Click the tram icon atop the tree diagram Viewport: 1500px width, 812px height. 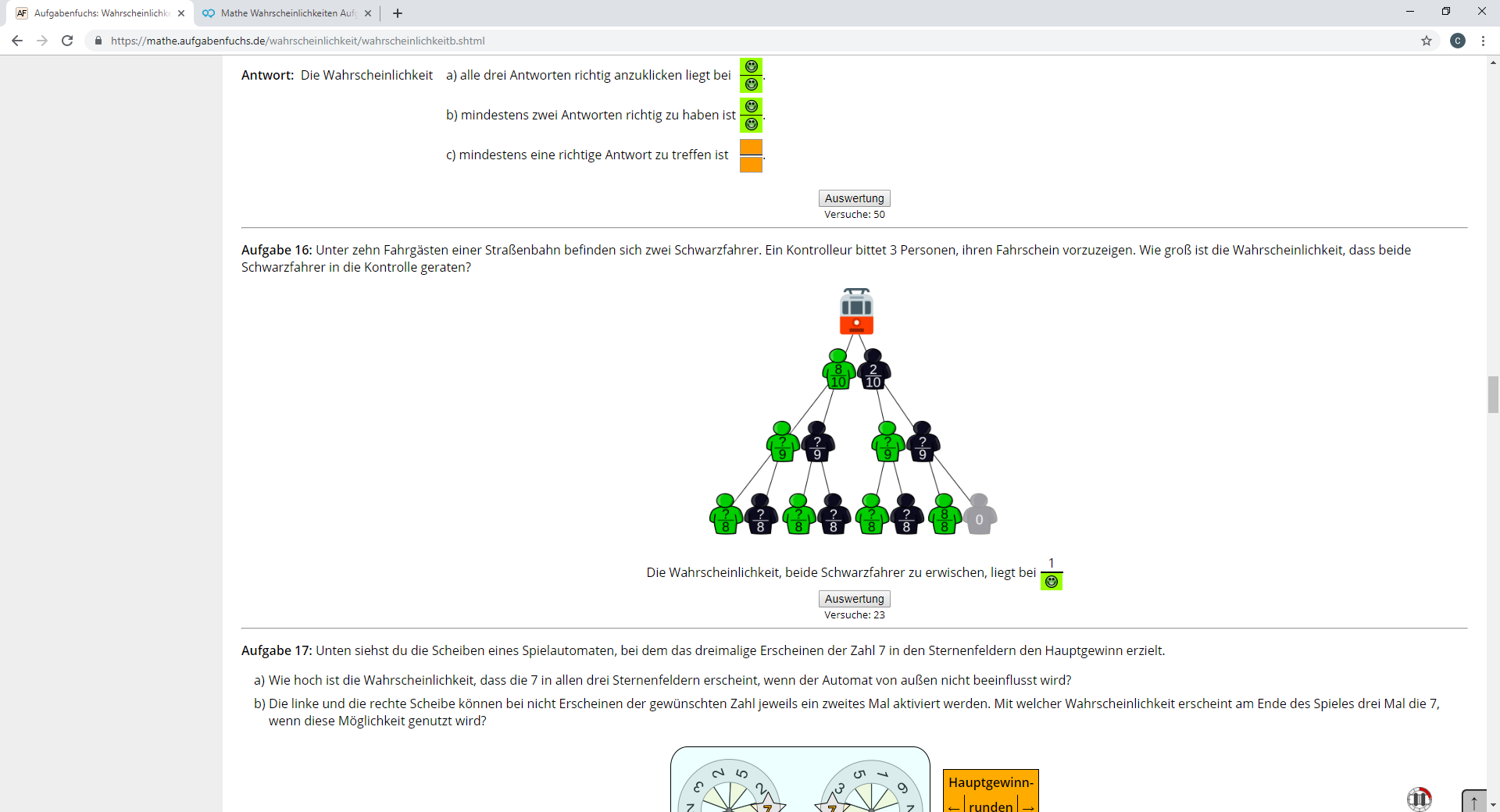856,311
